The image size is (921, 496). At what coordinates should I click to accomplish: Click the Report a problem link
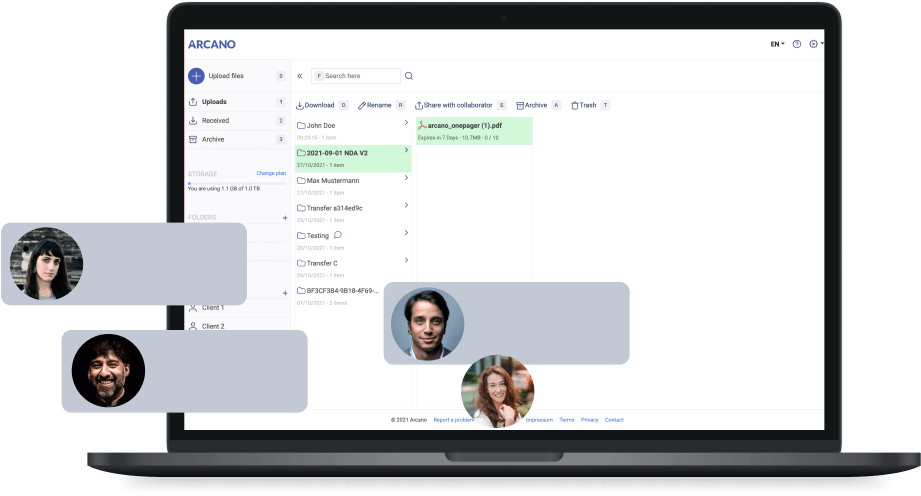coord(453,420)
